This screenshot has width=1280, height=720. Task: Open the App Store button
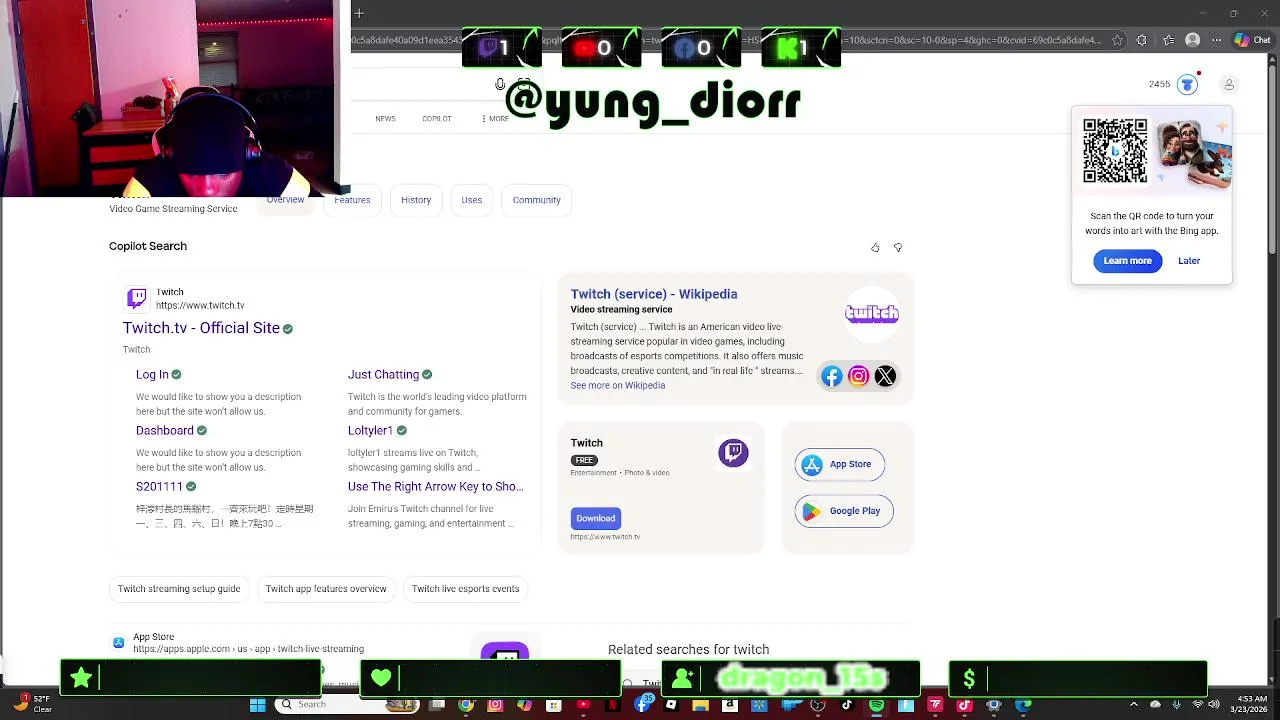pyautogui.click(x=840, y=464)
